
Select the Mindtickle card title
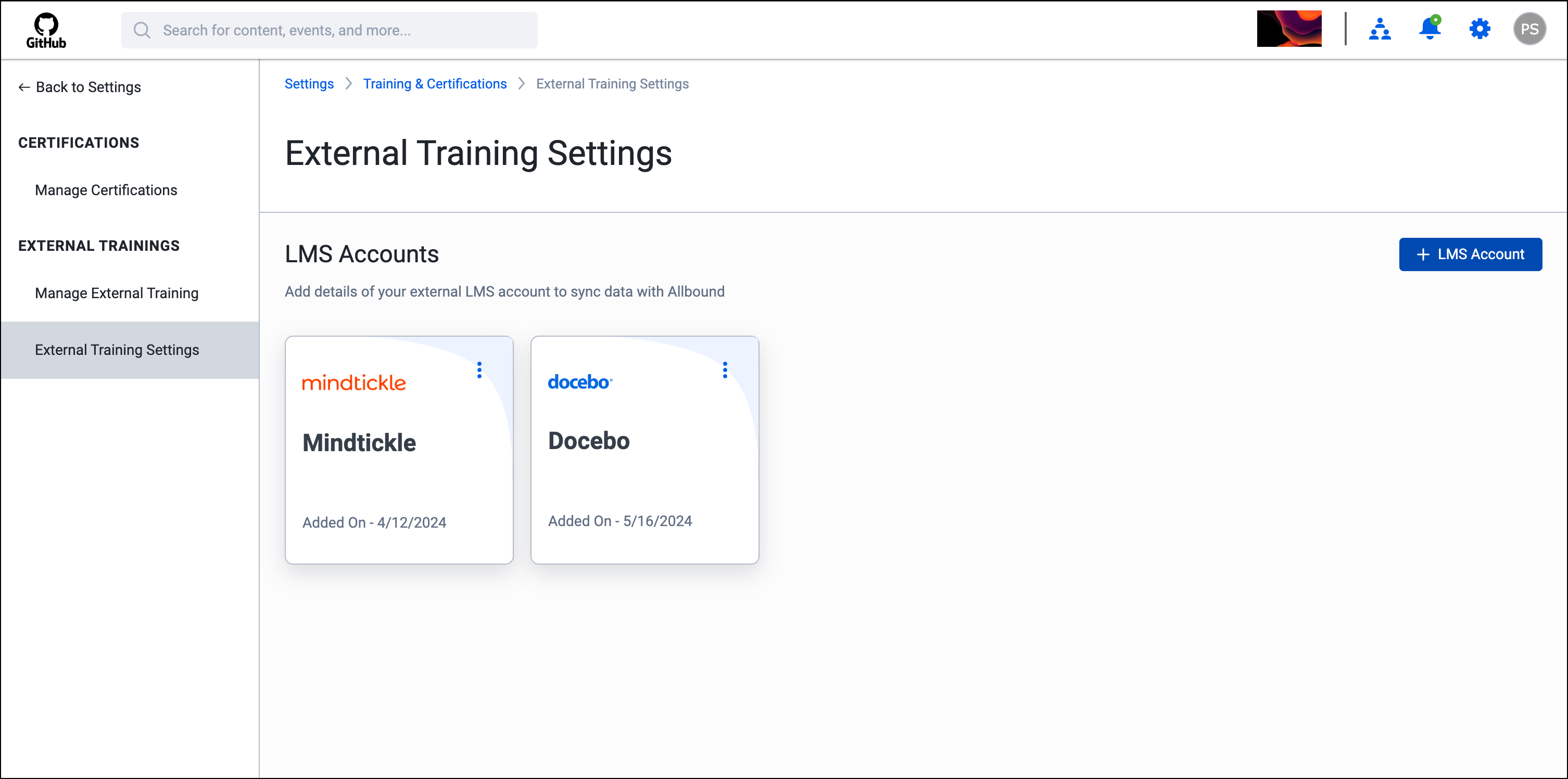click(x=359, y=443)
